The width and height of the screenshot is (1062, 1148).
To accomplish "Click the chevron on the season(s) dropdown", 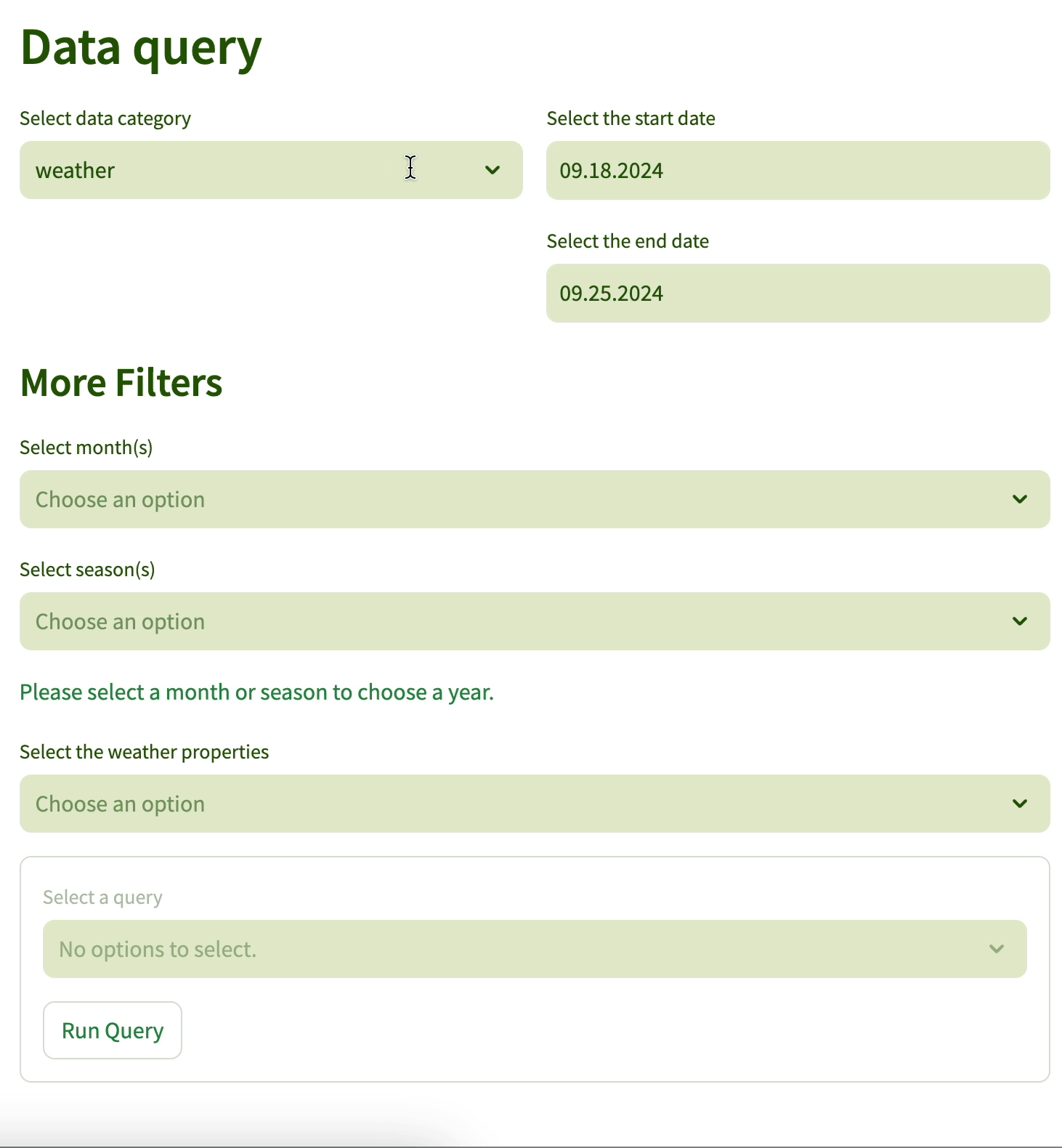I will (1019, 621).
